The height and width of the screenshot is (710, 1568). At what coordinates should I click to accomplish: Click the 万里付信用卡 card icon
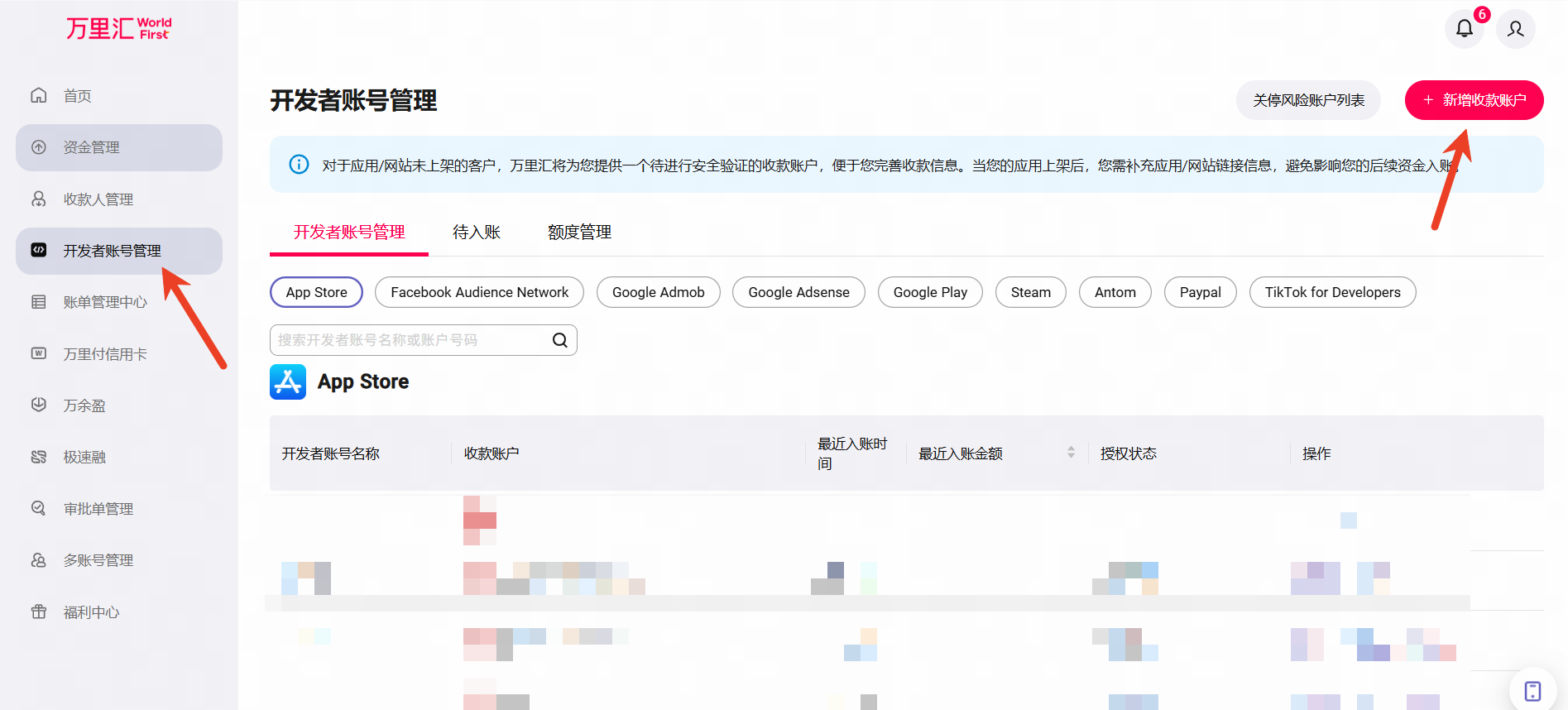[39, 354]
